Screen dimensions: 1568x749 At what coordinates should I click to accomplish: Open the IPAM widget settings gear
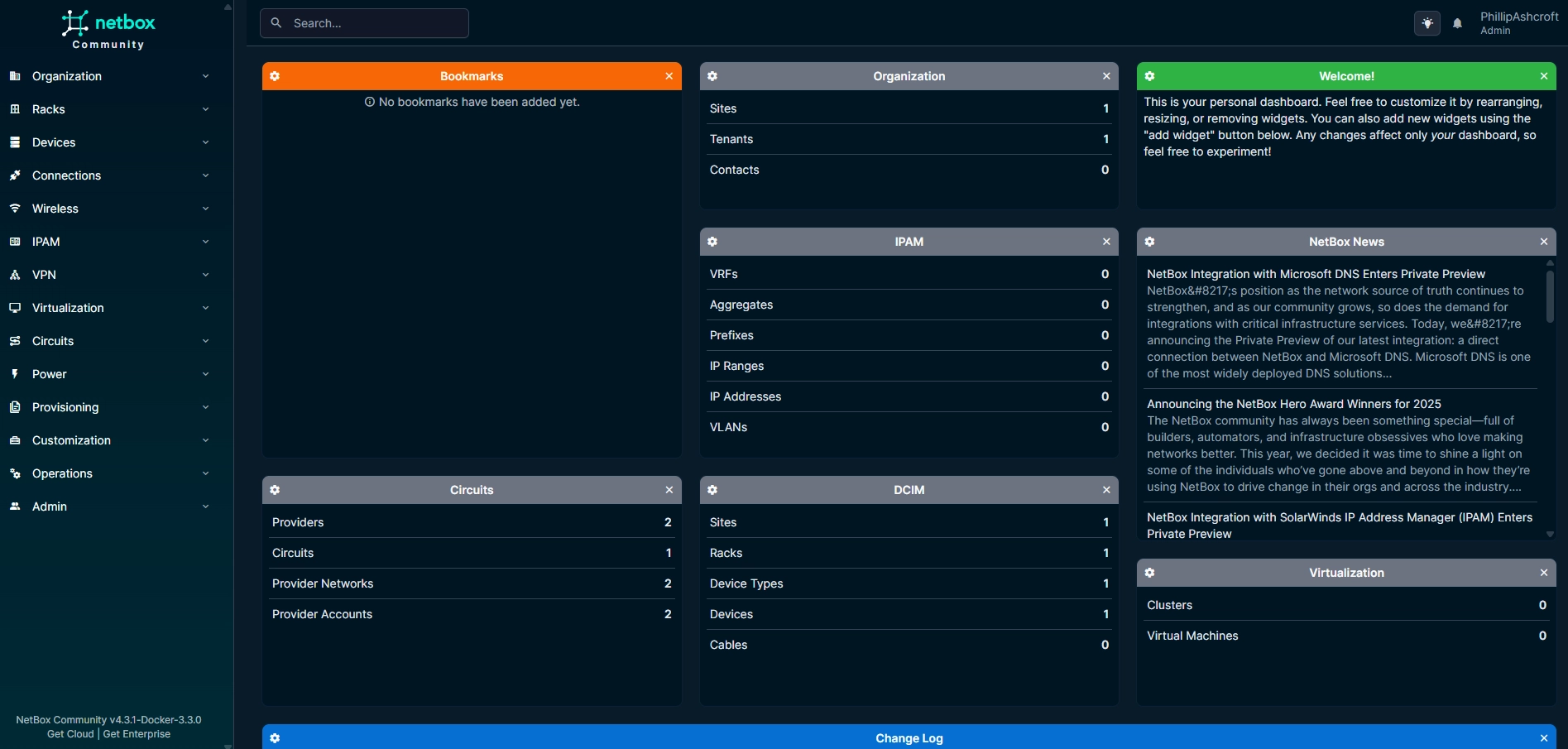click(x=712, y=242)
